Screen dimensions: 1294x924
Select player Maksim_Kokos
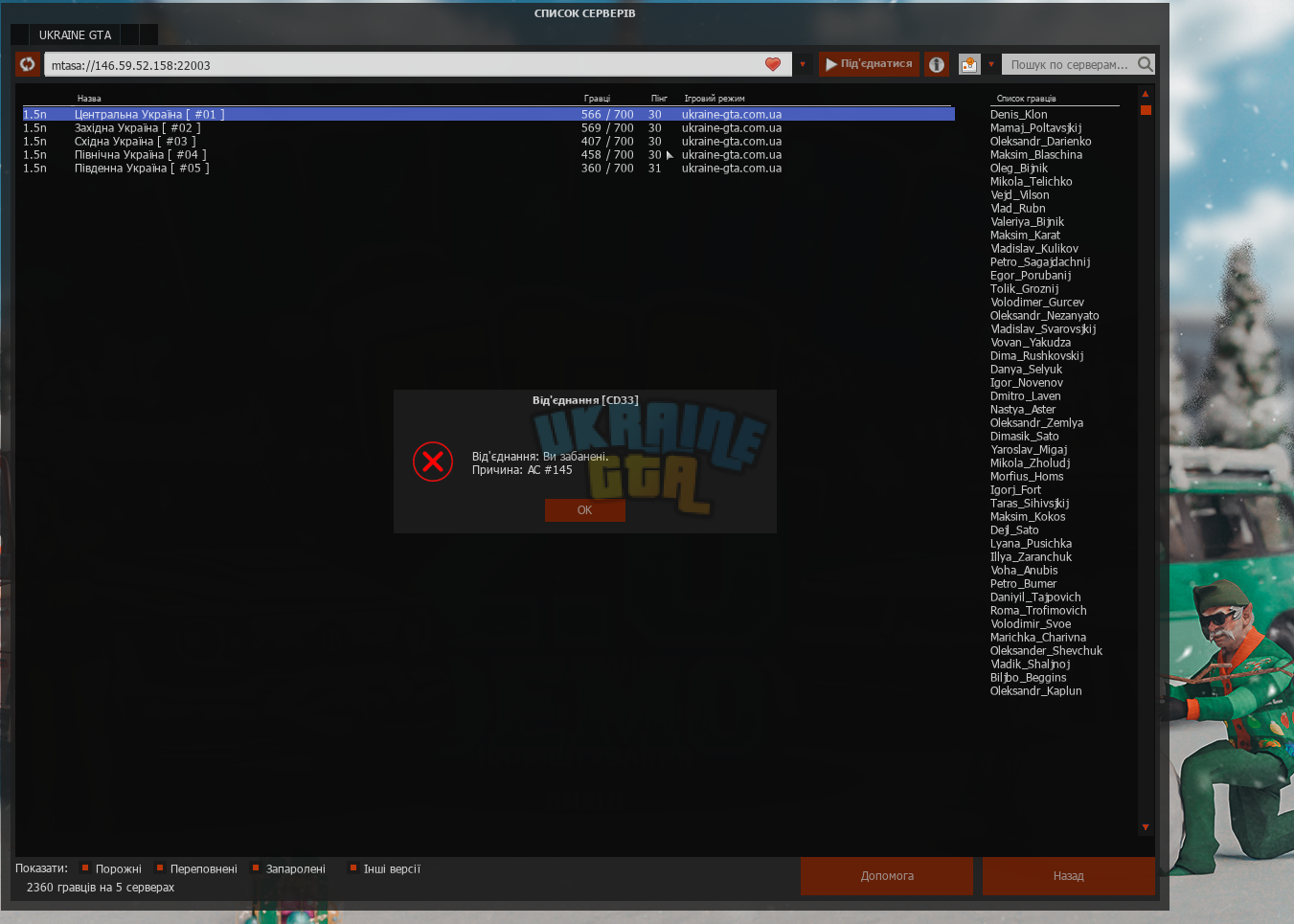pyautogui.click(x=1027, y=516)
